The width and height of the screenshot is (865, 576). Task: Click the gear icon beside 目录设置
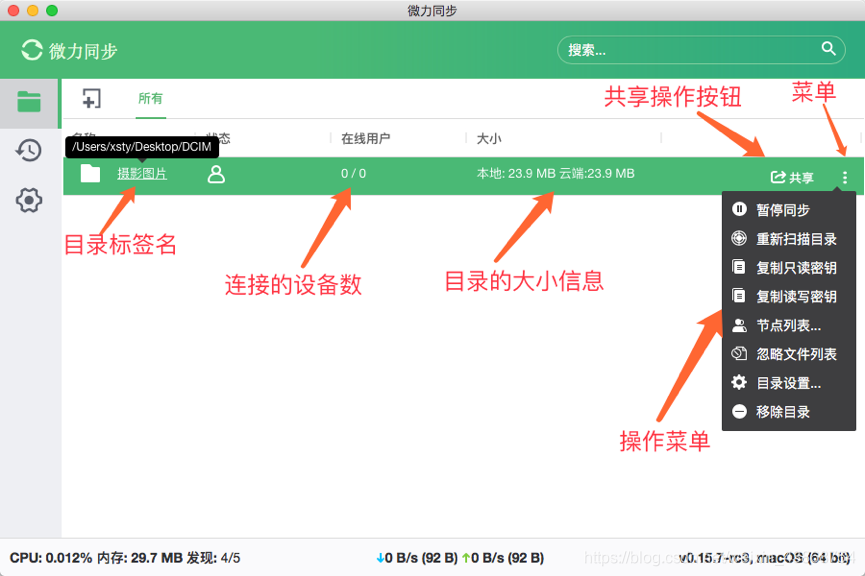click(739, 382)
